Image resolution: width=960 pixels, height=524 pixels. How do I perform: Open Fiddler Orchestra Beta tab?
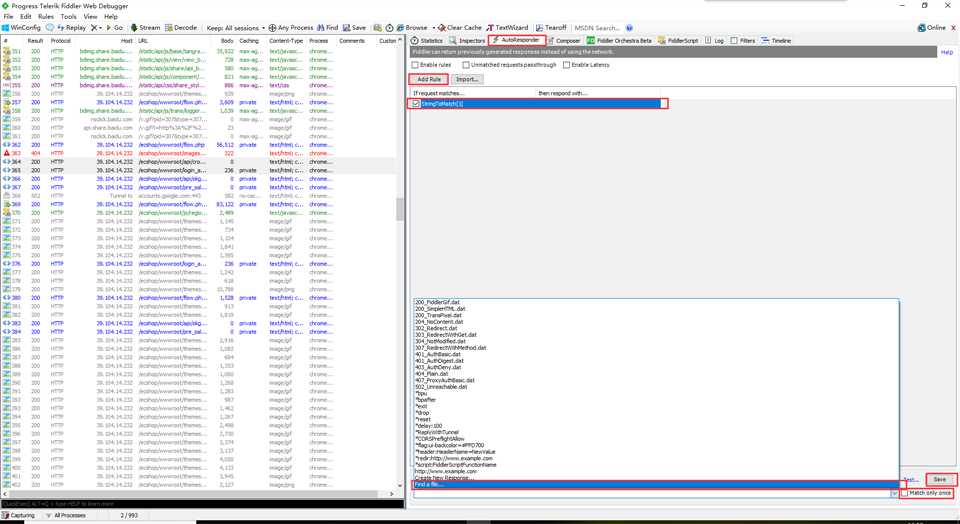tap(619, 40)
